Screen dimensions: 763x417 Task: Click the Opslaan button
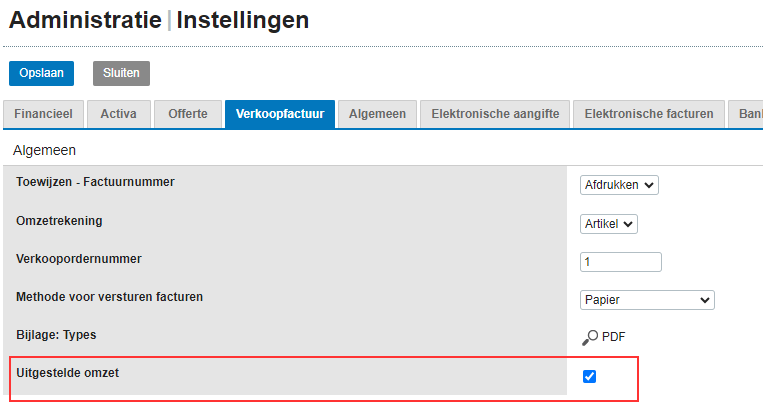pos(41,73)
